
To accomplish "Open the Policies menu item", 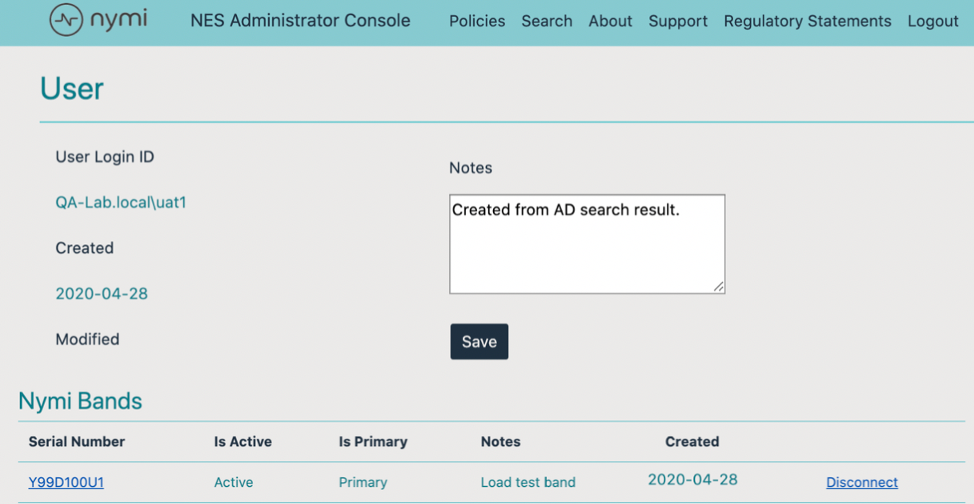I will click(x=477, y=21).
